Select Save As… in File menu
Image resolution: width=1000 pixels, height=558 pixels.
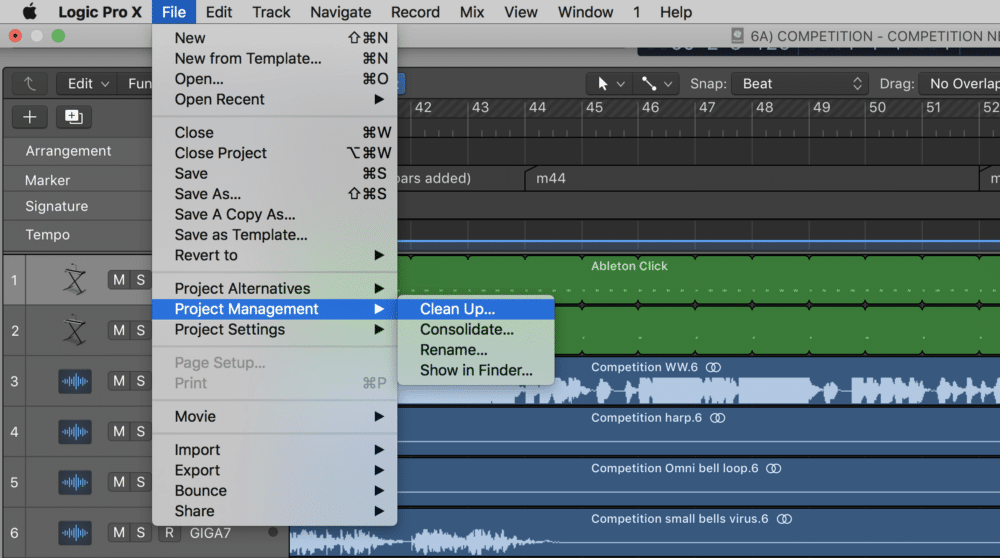[x=274, y=194]
